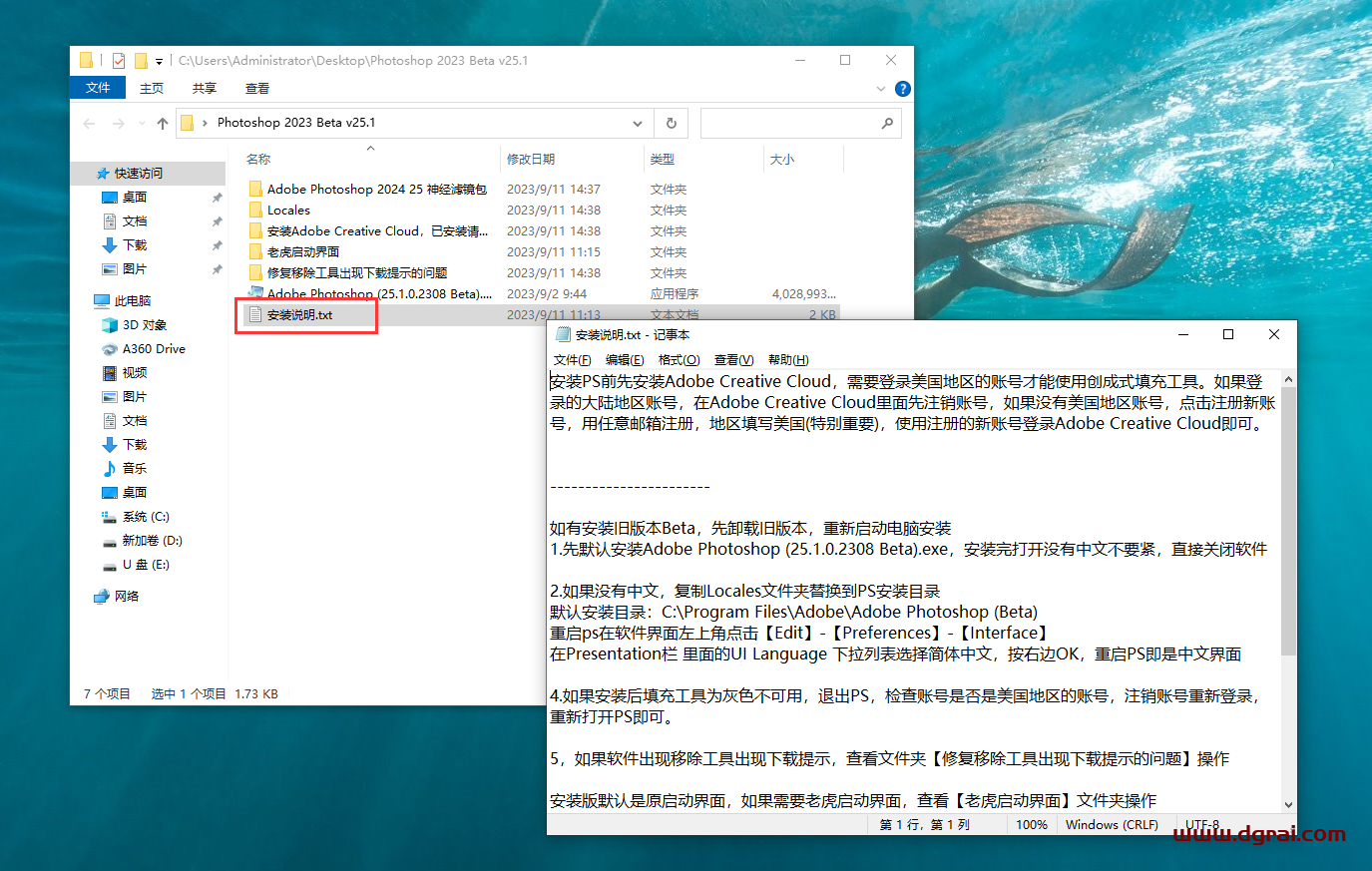Open 音乐 folder in navigation pane
This screenshot has width=1372, height=871.
coord(135,468)
